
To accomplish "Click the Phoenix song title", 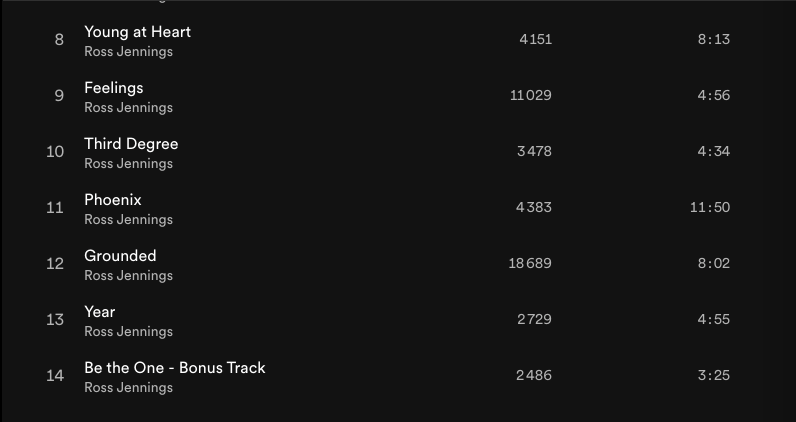I will 113,200.
